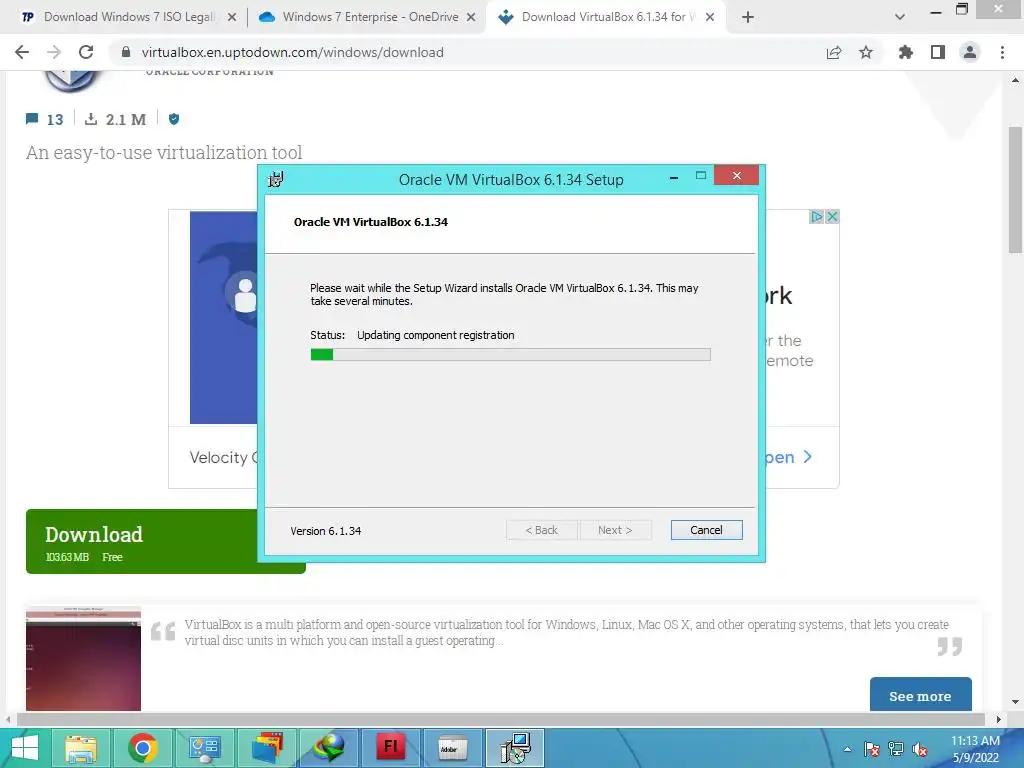The image size is (1024, 768).
Task: Open the tab search chevron
Action: (x=900, y=17)
